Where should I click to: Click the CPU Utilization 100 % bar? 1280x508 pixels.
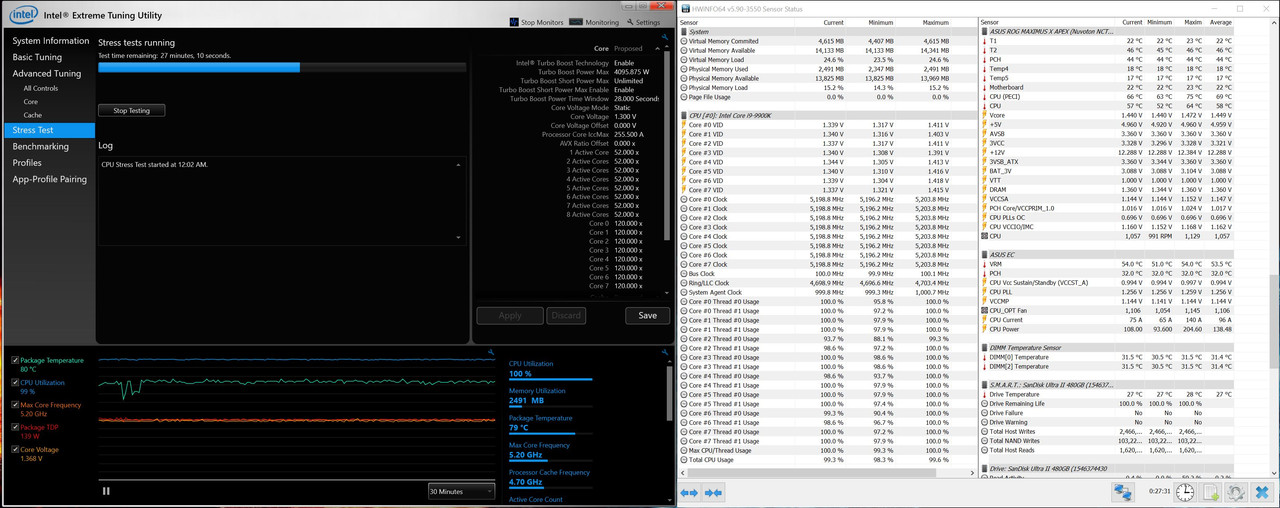[x=550, y=379]
